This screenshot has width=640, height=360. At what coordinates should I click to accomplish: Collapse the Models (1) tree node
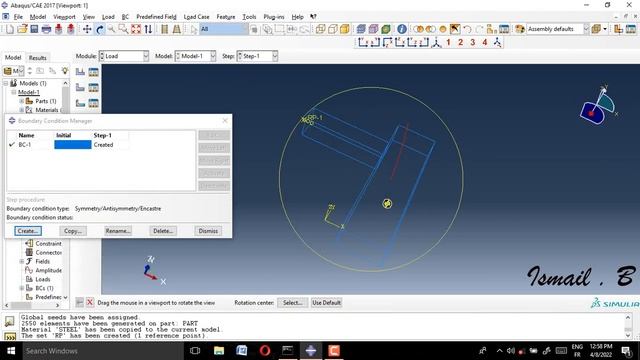[x=6, y=83]
